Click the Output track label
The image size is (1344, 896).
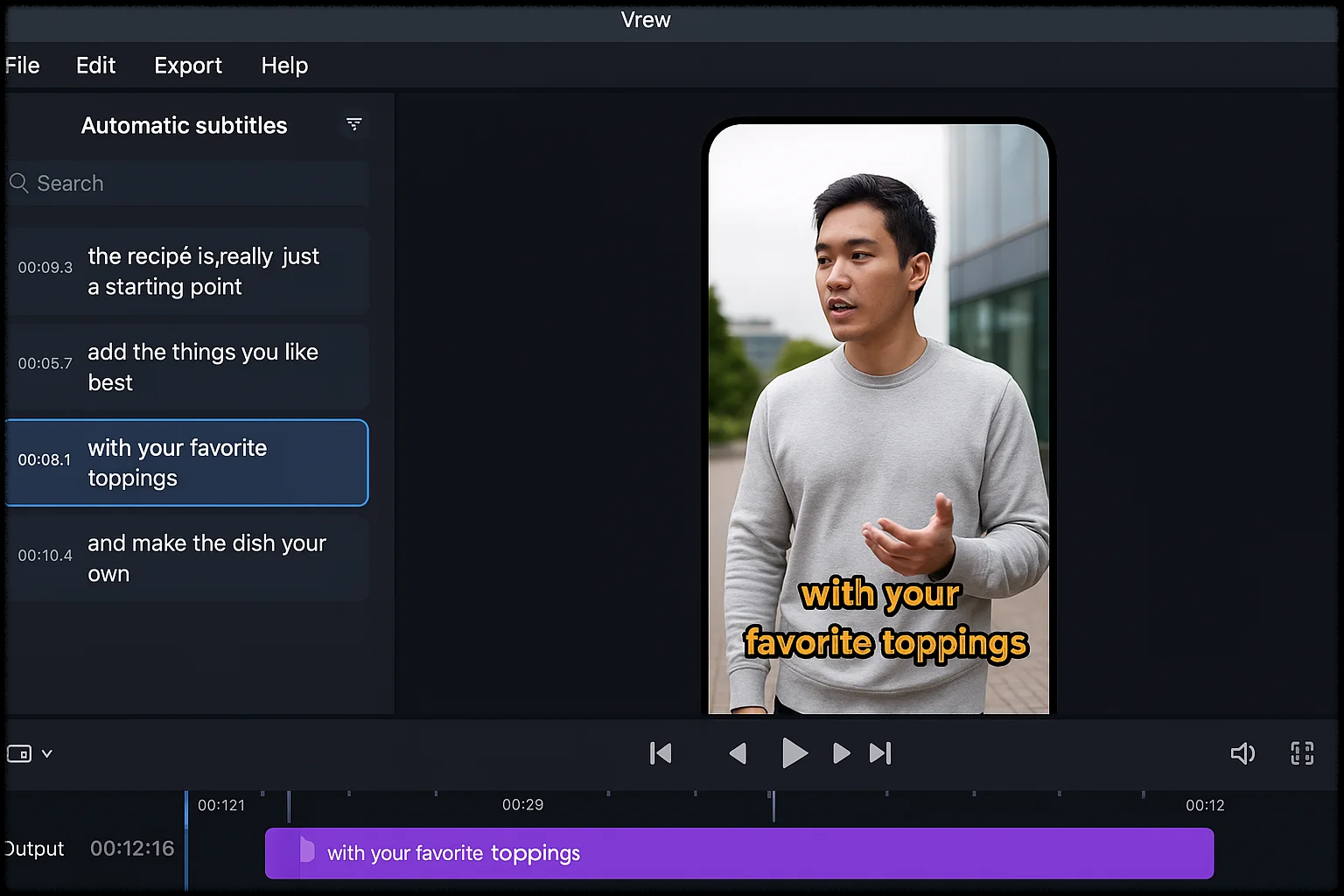[33, 849]
